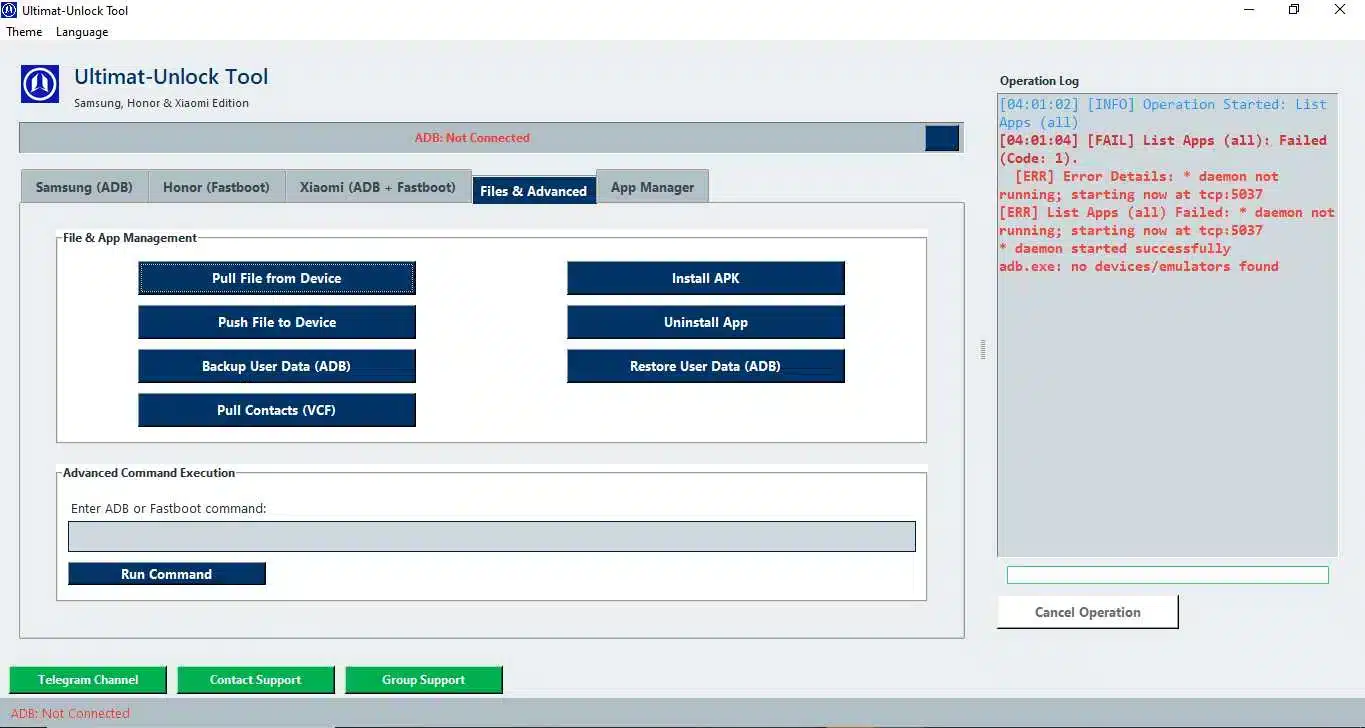Click the progress bar below the Operation Log
This screenshot has height=728, width=1365.
[1166, 574]
